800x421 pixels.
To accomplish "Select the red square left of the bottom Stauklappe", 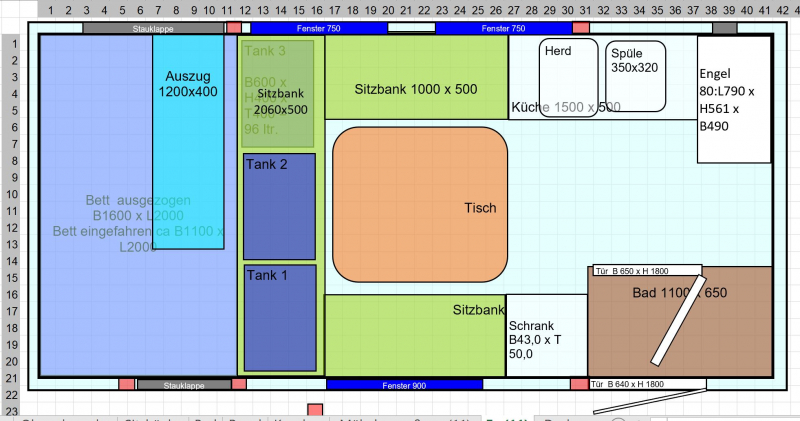I will 127,385.
